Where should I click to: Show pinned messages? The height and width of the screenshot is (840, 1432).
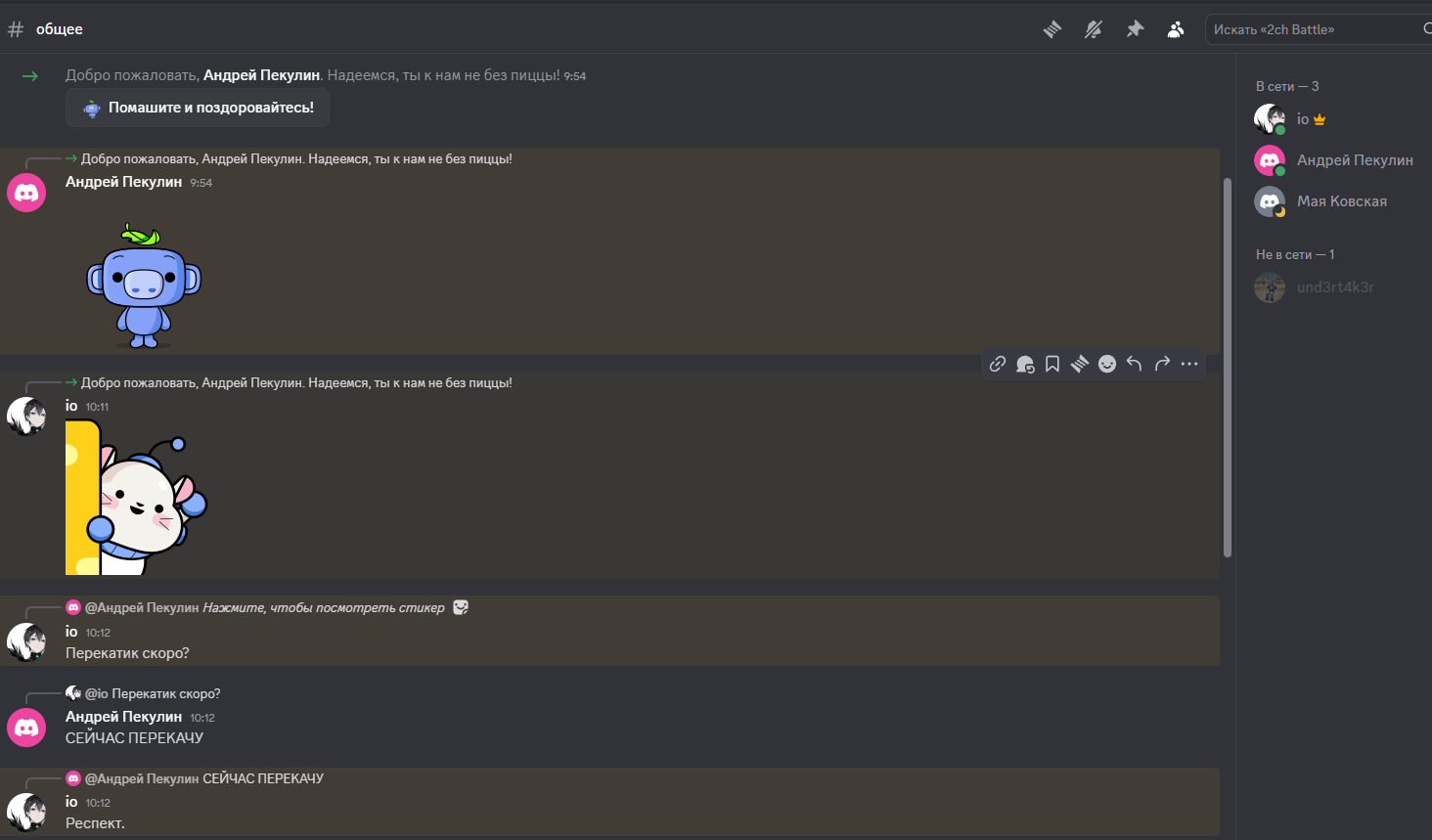(1135, 29)
